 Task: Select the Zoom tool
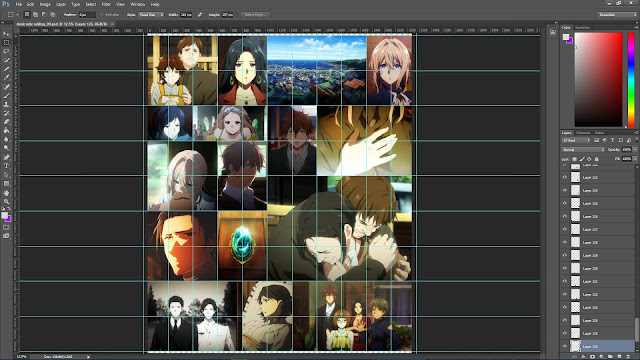(6, 201)
